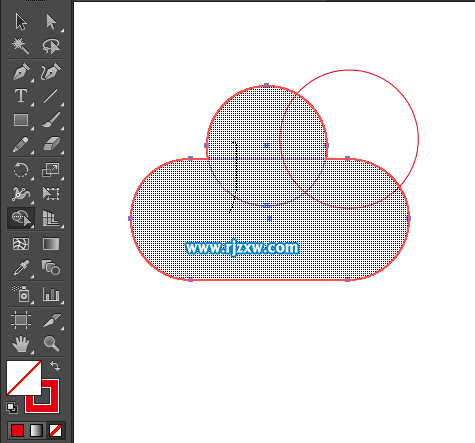This screenshot has width=475, height=443.
Task: Select the Selection tool black arrow
Action: click(21, 22)
